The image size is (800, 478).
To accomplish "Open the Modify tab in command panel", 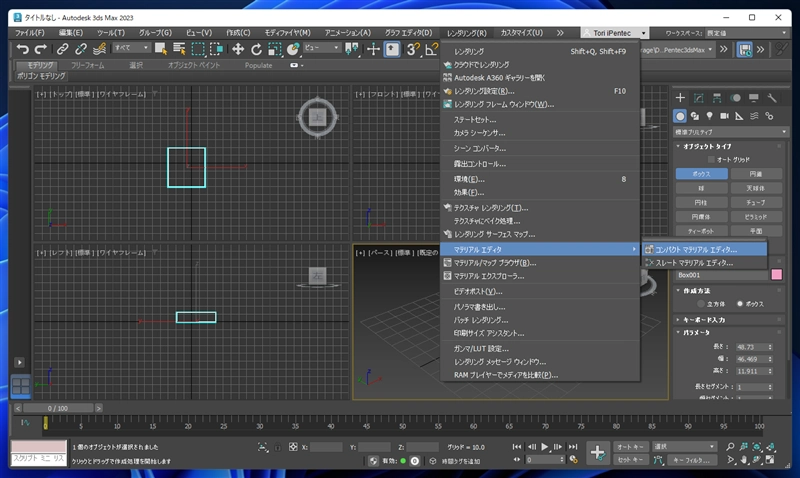I will (x=698, y=98).
